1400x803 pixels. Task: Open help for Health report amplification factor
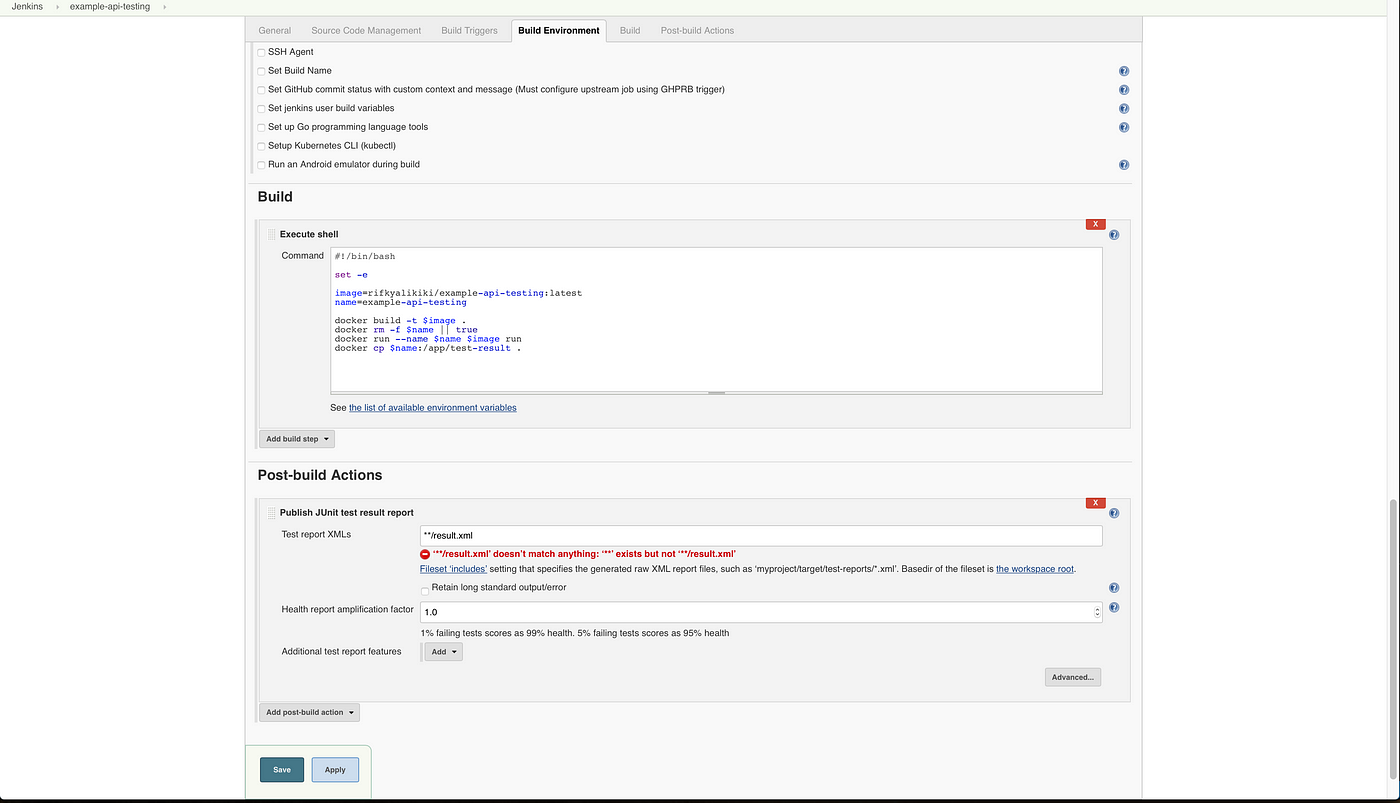pos(1114,607)
